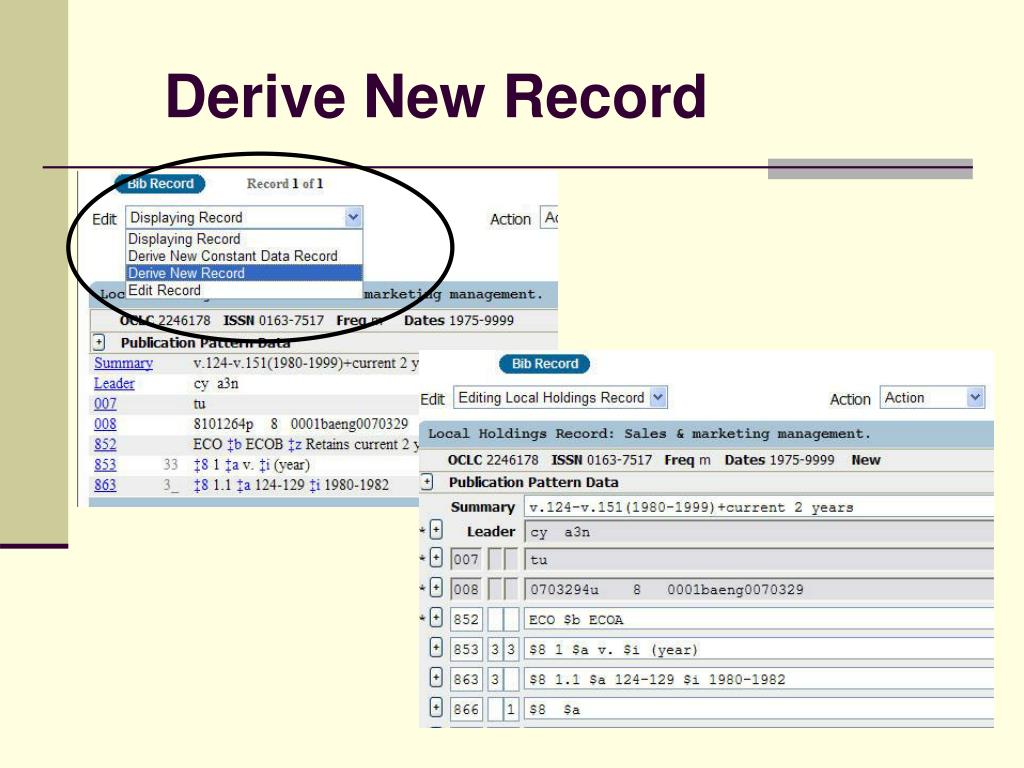Open the 007 field link
Image resolution: width=1024 pixels, height=768 pixels.
click(105, 404)
